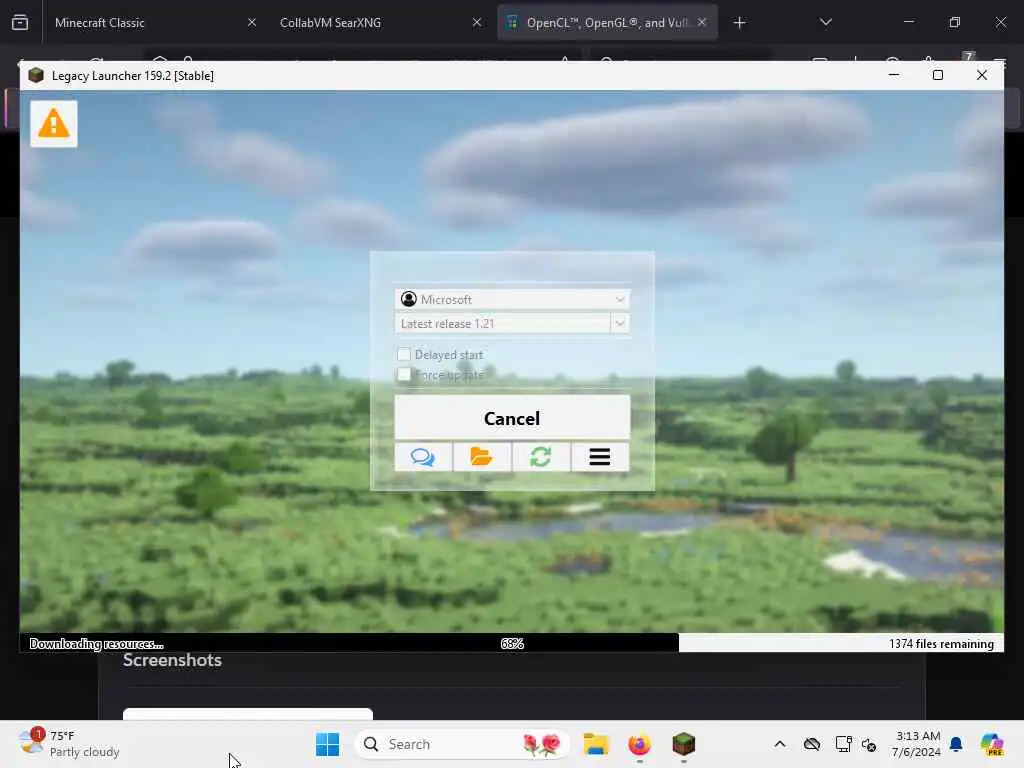
Task: Click the Legacy Launcher title bar block icon
Action: click(36, 75)
